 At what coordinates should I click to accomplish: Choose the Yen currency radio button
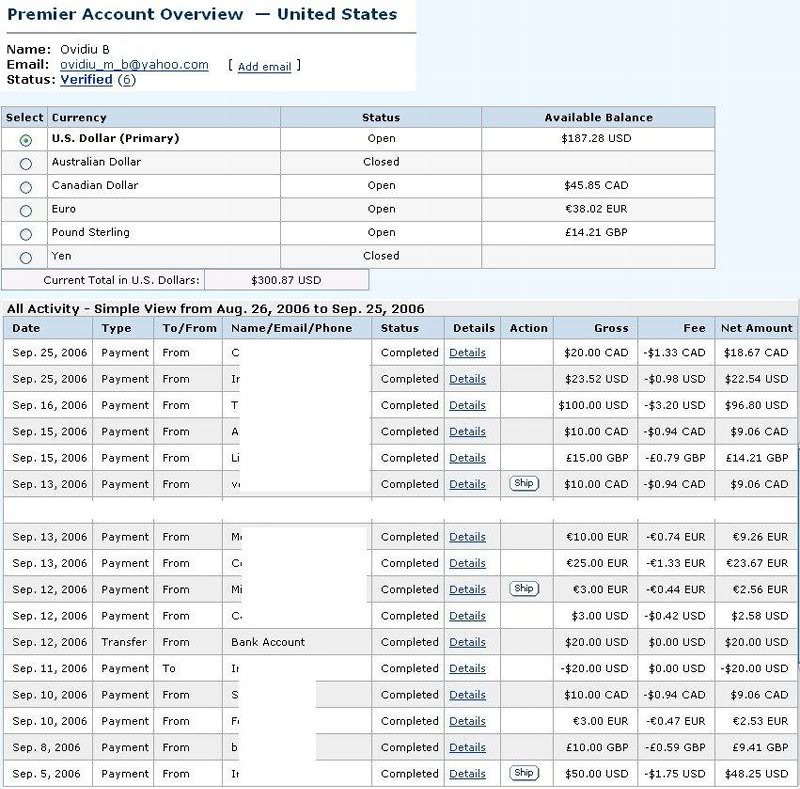26,258
